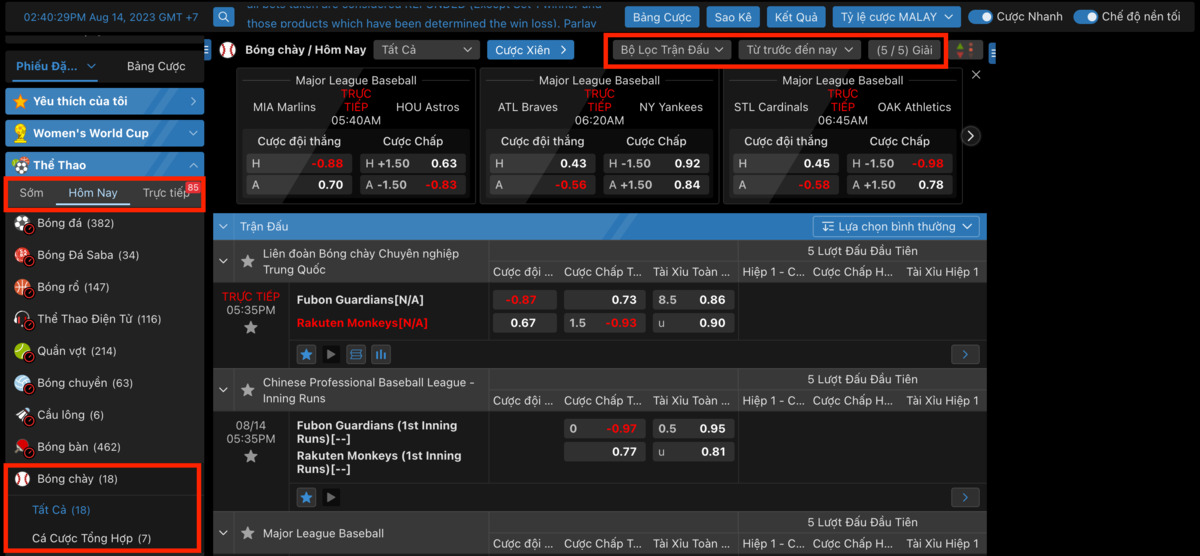Image resolution: width=1200 pixels, height=556 pixels.
Task: Toggle Chế độ nền tối dark mode
Action: click(1085, 17)
